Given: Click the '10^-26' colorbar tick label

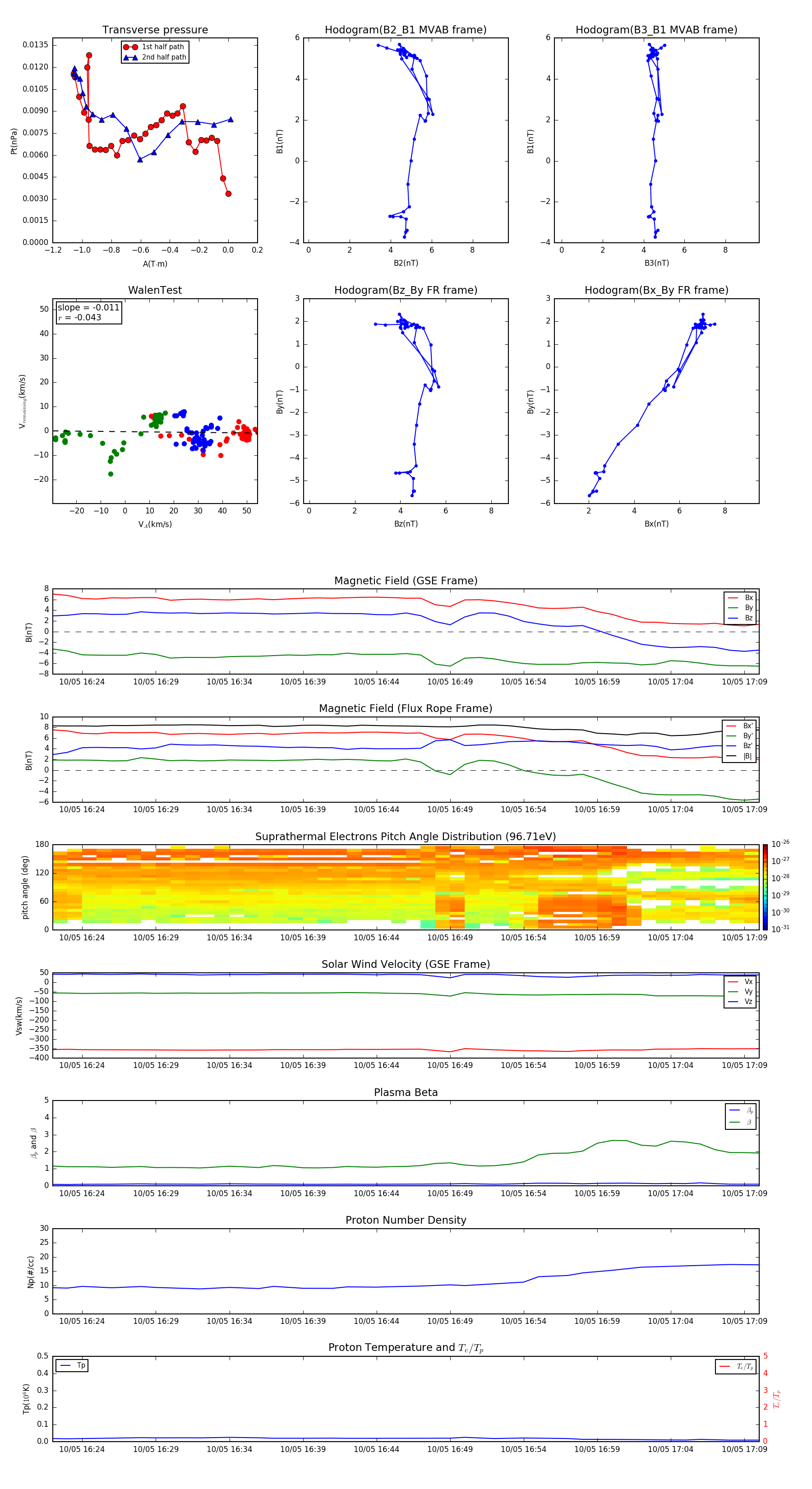Looking at the screenshot, I should coord(780,844).
